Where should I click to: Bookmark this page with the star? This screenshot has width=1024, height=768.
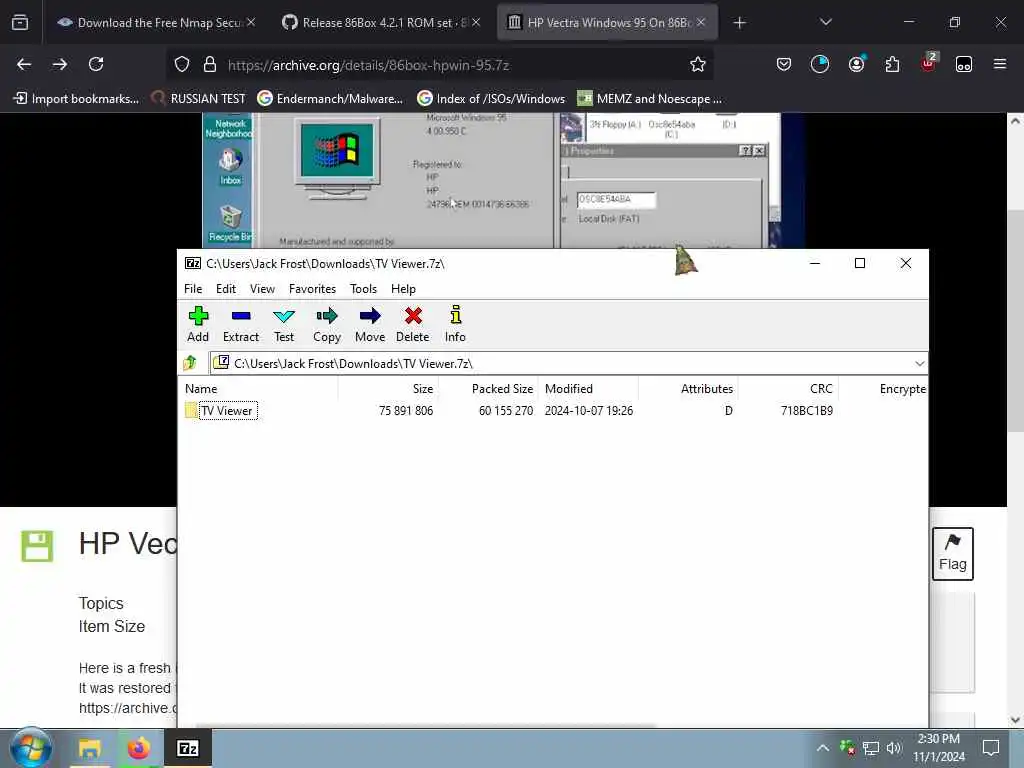pos(697,64)
